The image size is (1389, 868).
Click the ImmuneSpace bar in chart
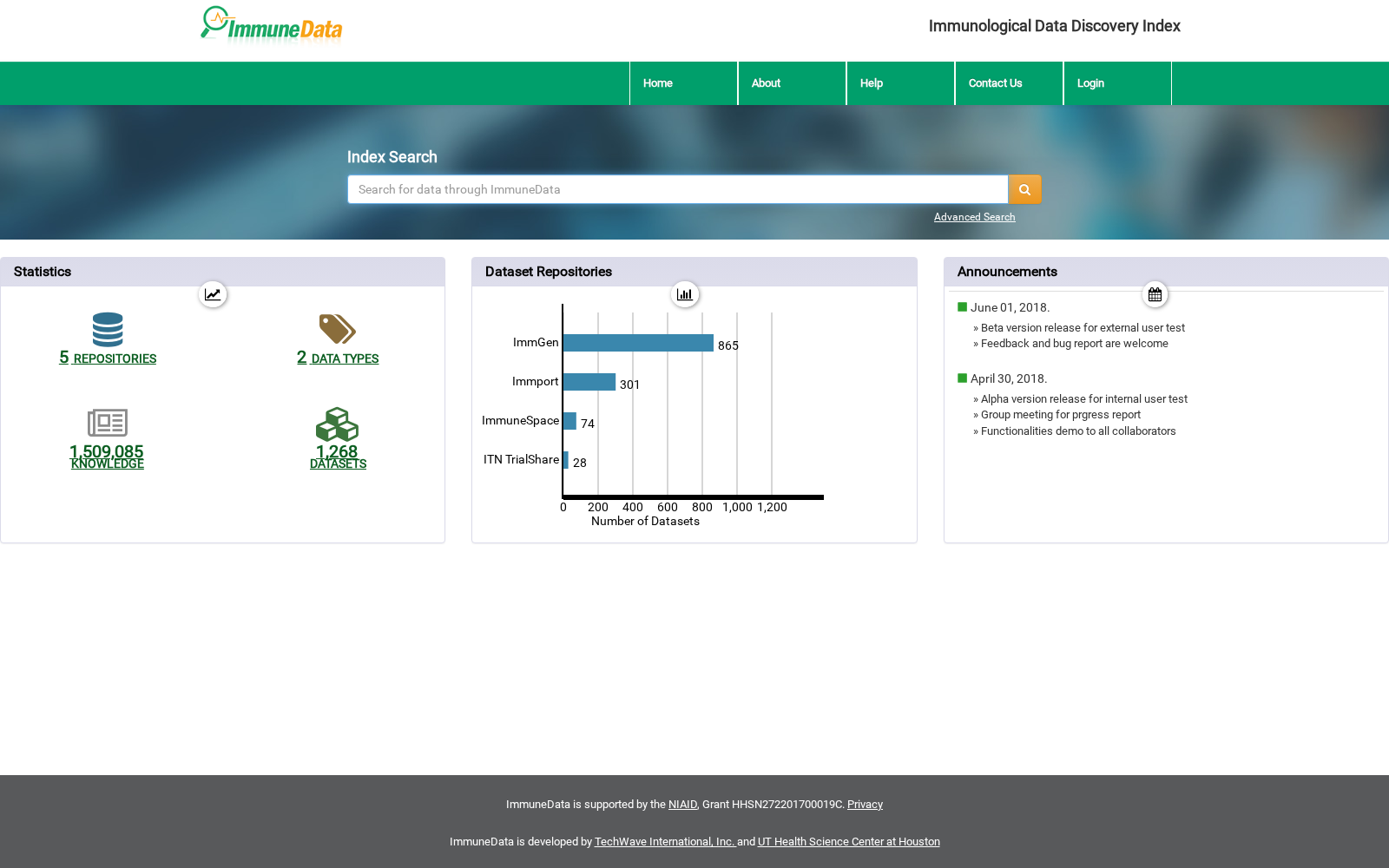click(569, 421)
